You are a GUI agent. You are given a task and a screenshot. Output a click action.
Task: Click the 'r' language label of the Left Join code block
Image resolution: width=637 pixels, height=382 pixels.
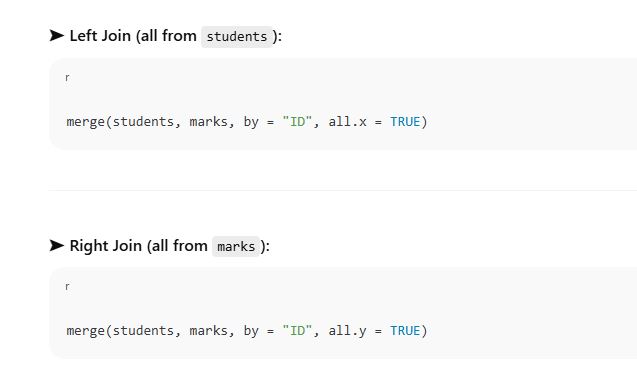pos(67,78)
